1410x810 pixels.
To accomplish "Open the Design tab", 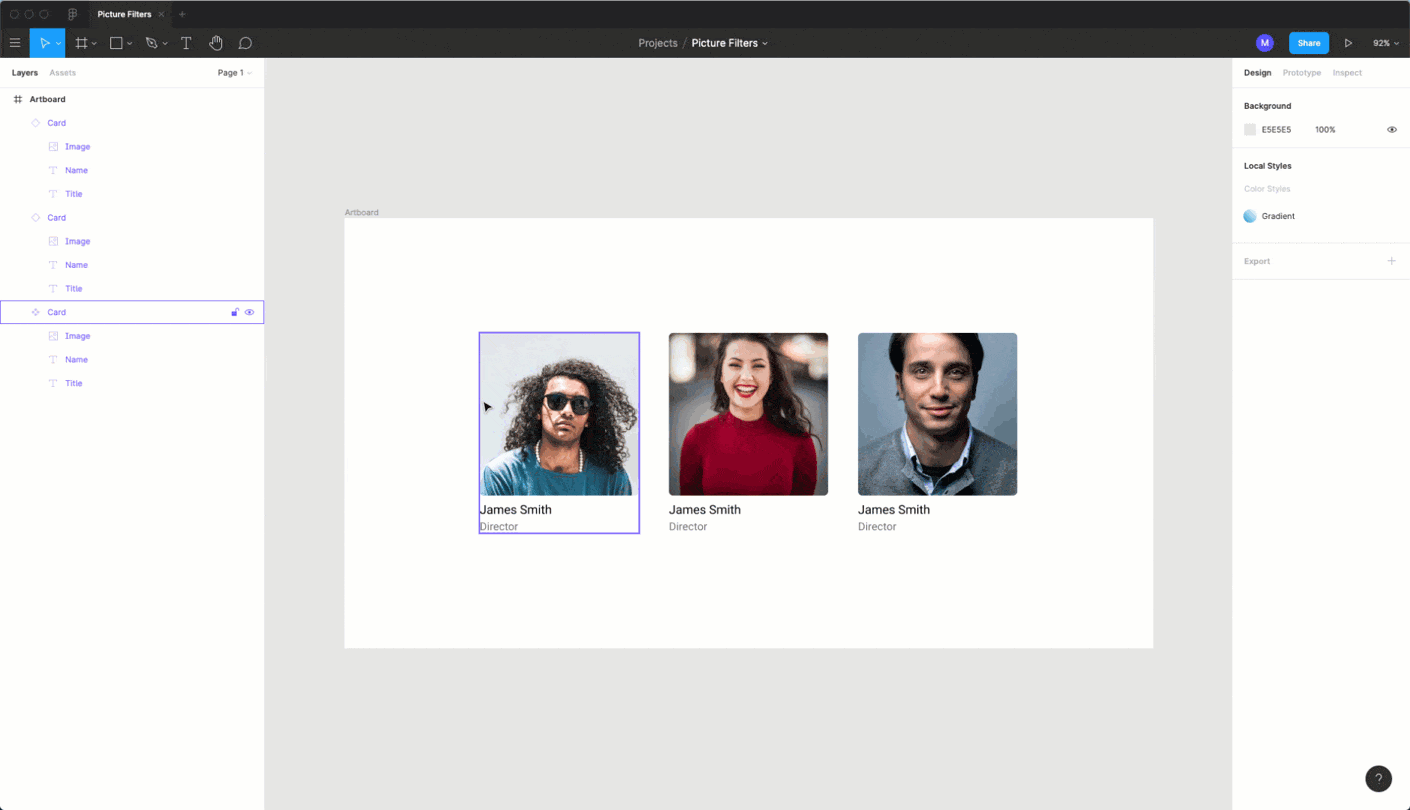I will tap(1257, 73).
